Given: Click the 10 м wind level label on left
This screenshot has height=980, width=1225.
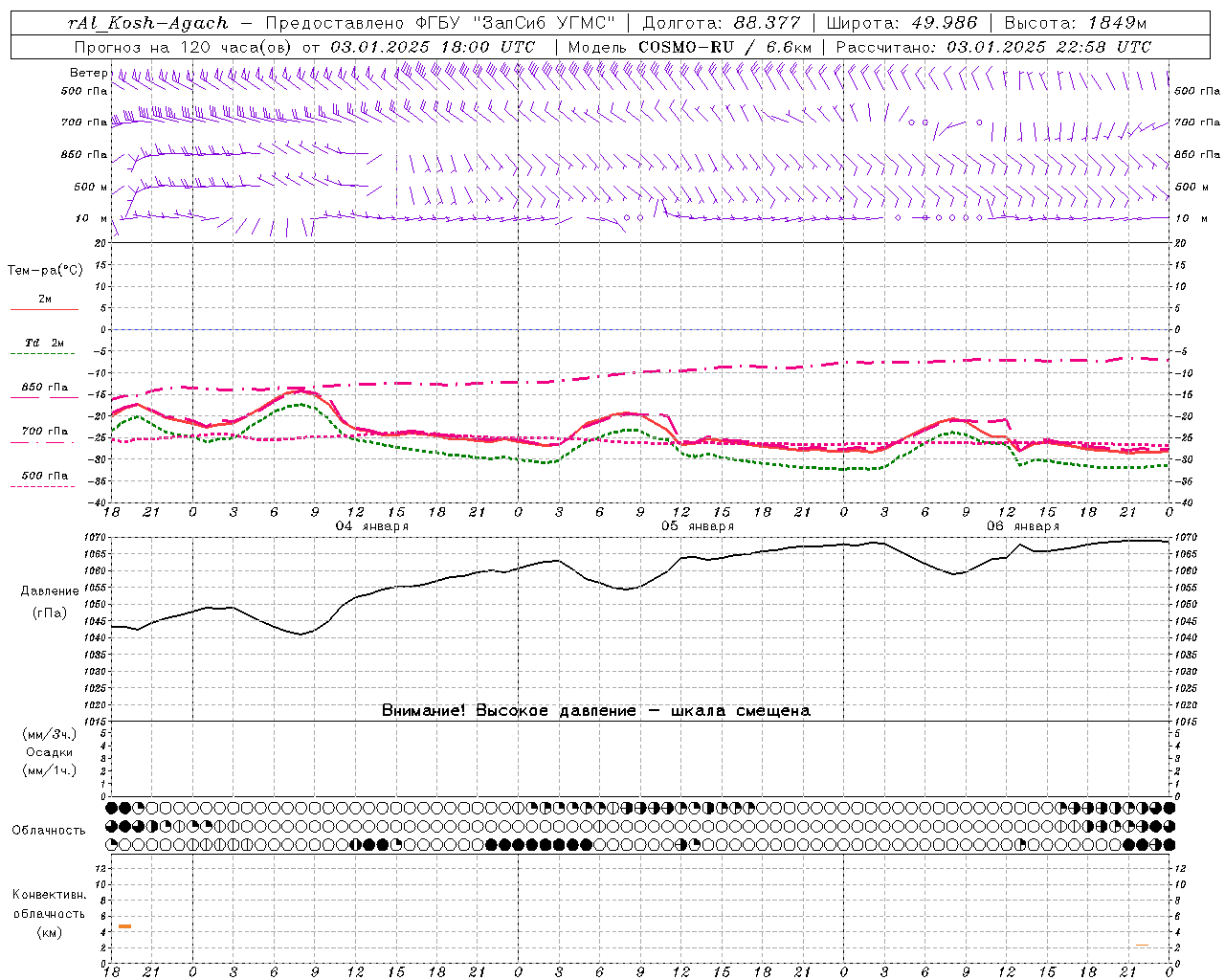Looking at the screenshot, I should [x=91, y=218].
